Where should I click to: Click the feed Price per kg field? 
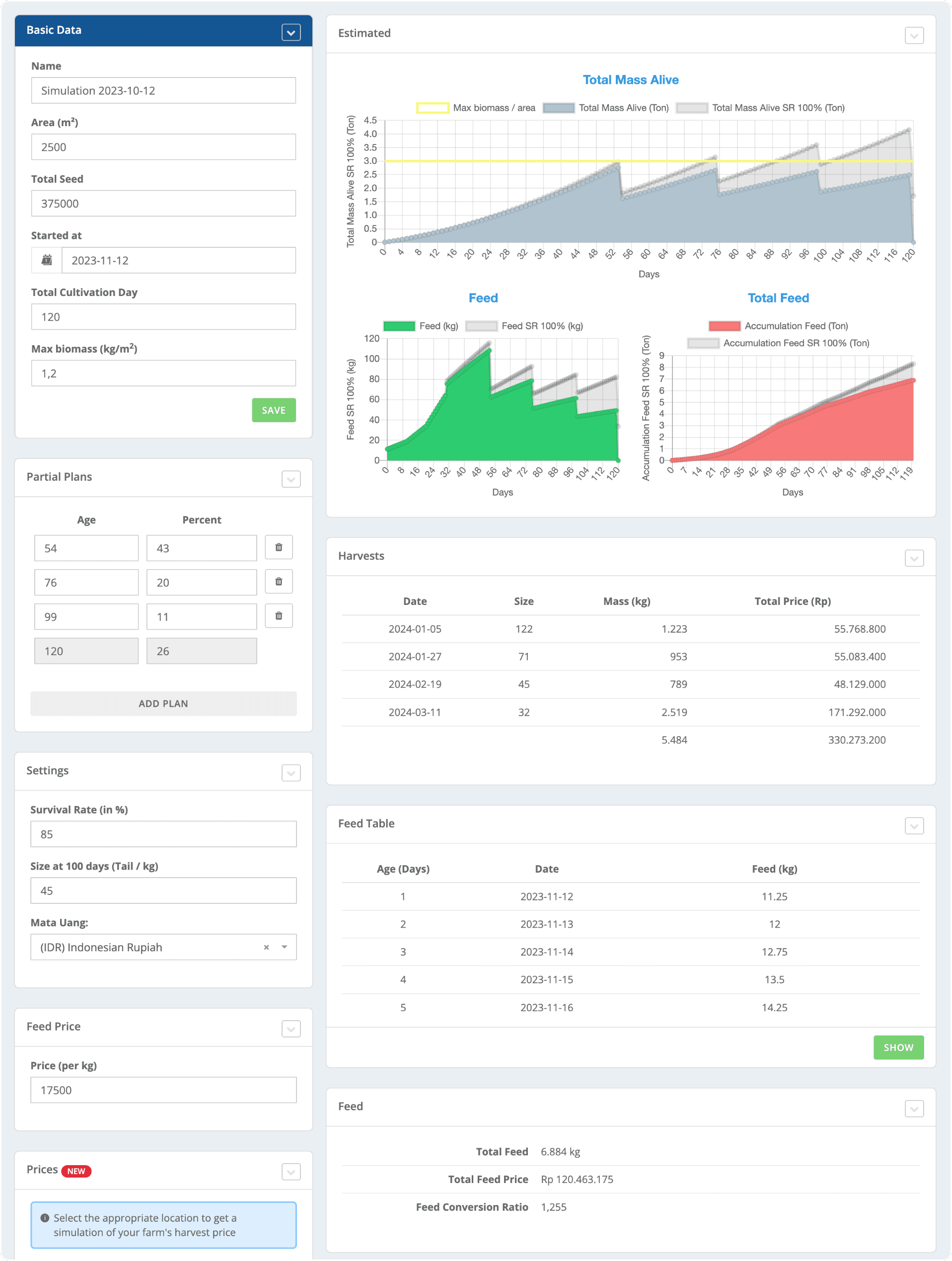coord(163,1090)
